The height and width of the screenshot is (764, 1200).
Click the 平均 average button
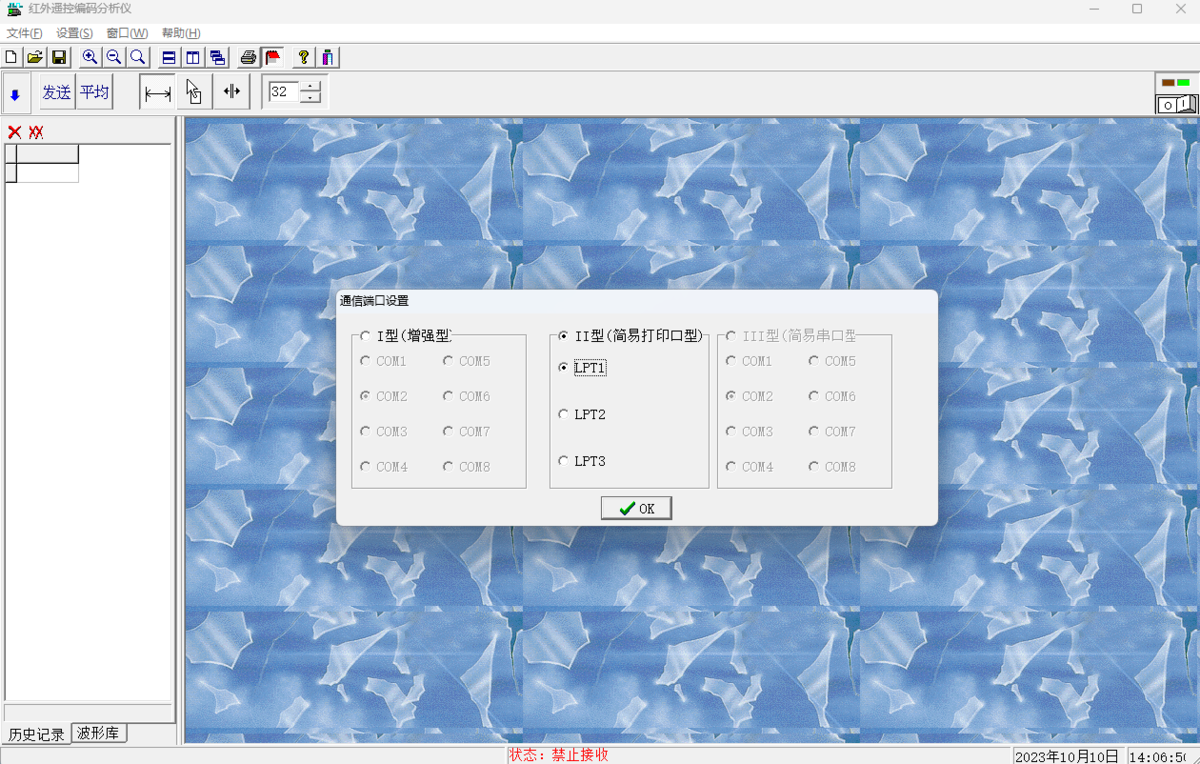click(94, 92)
